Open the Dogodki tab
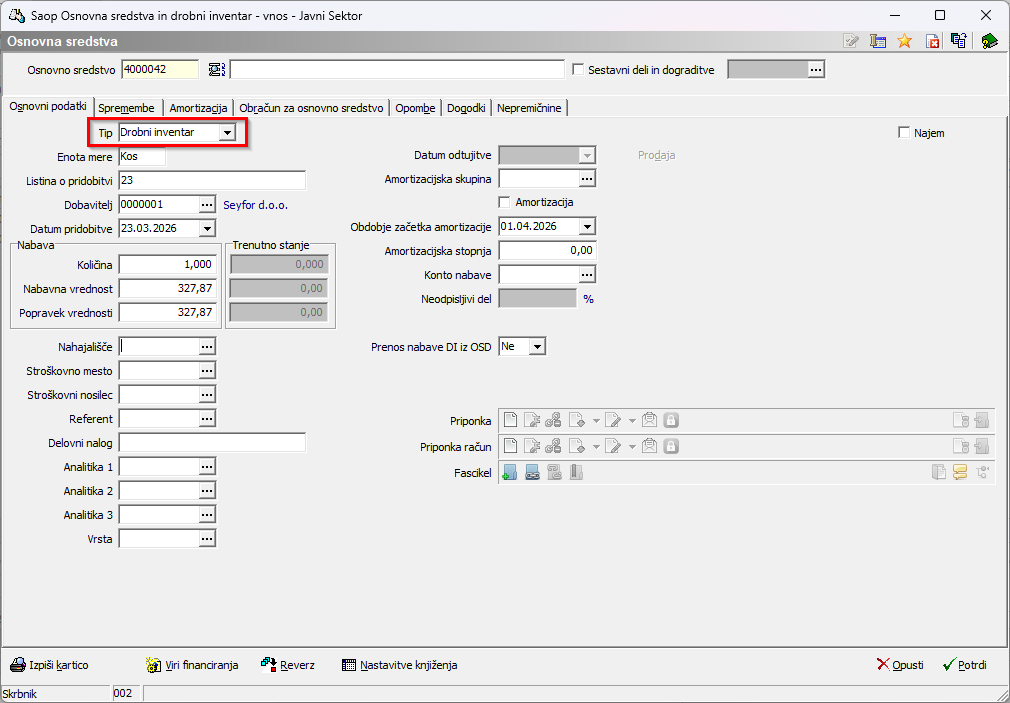The height and width of the screenshot is (703, 1010). point(466,108)
